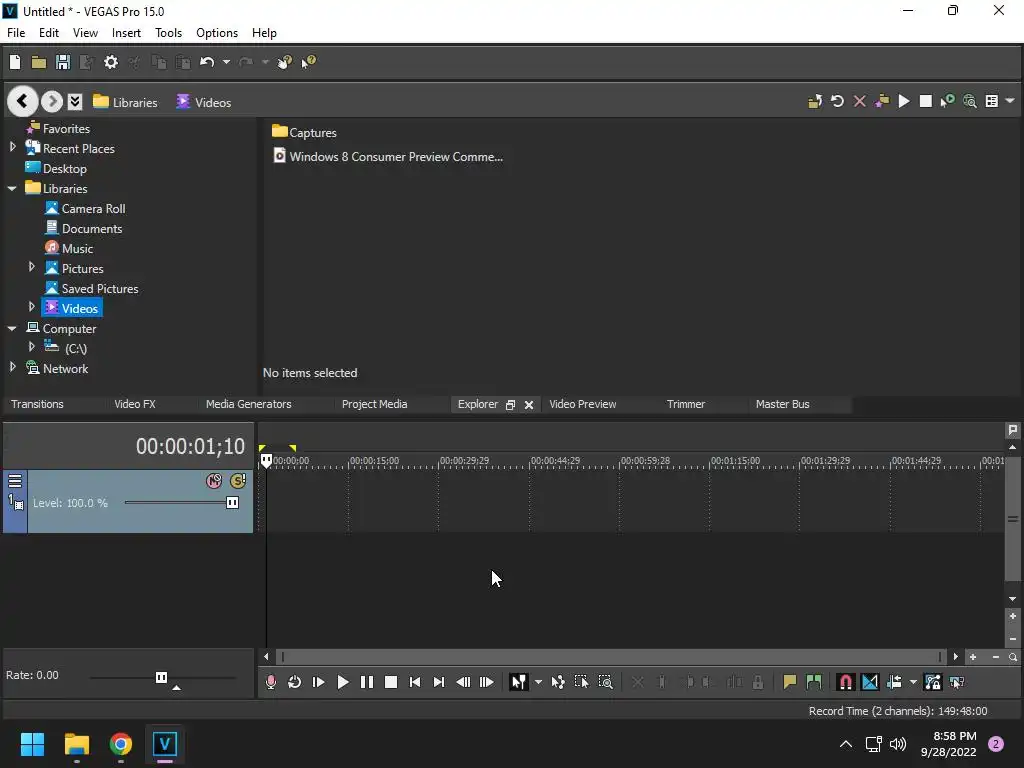Refresh the Explorer file list

pos(837,101)
